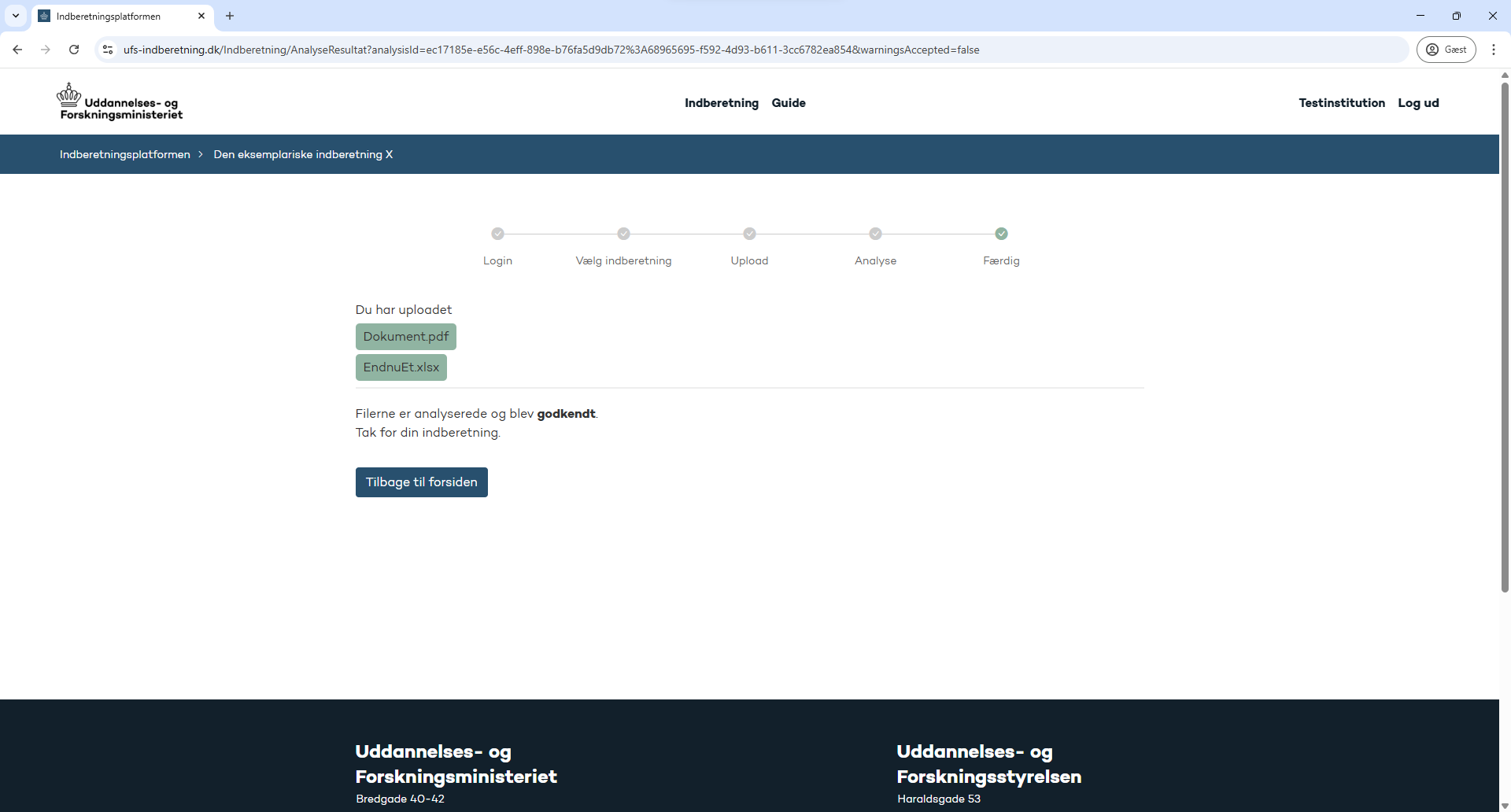The width and height of the screenshot is (1511, 812).
Task: Click the Dokument.pdf file tag
Action: 406,337
